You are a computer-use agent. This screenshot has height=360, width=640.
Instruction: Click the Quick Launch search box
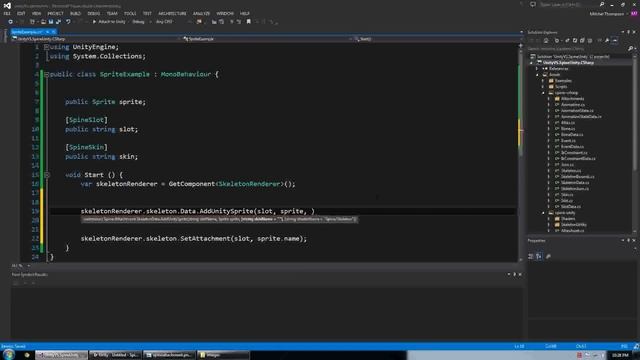coord(571,4)
